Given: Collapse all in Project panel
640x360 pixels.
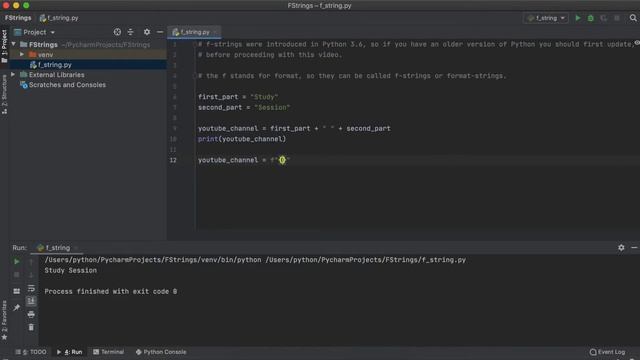Looking at the screenshot, I should 131,32.
